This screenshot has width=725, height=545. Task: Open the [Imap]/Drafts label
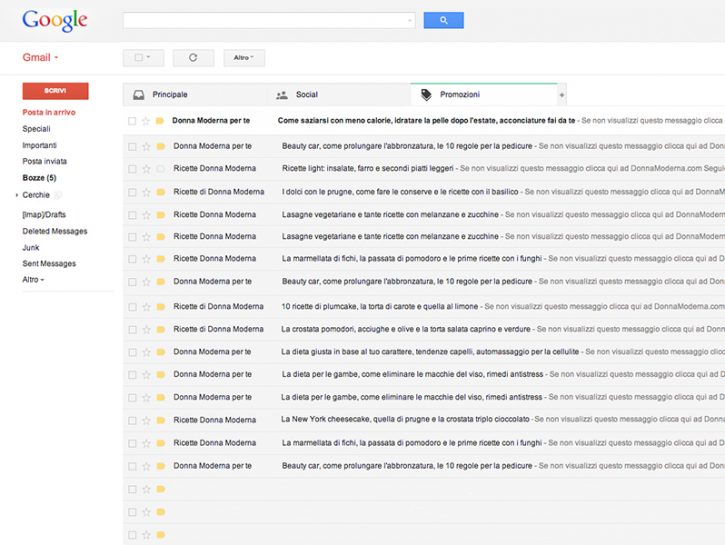pyautogui.click(x=44, y=214)
